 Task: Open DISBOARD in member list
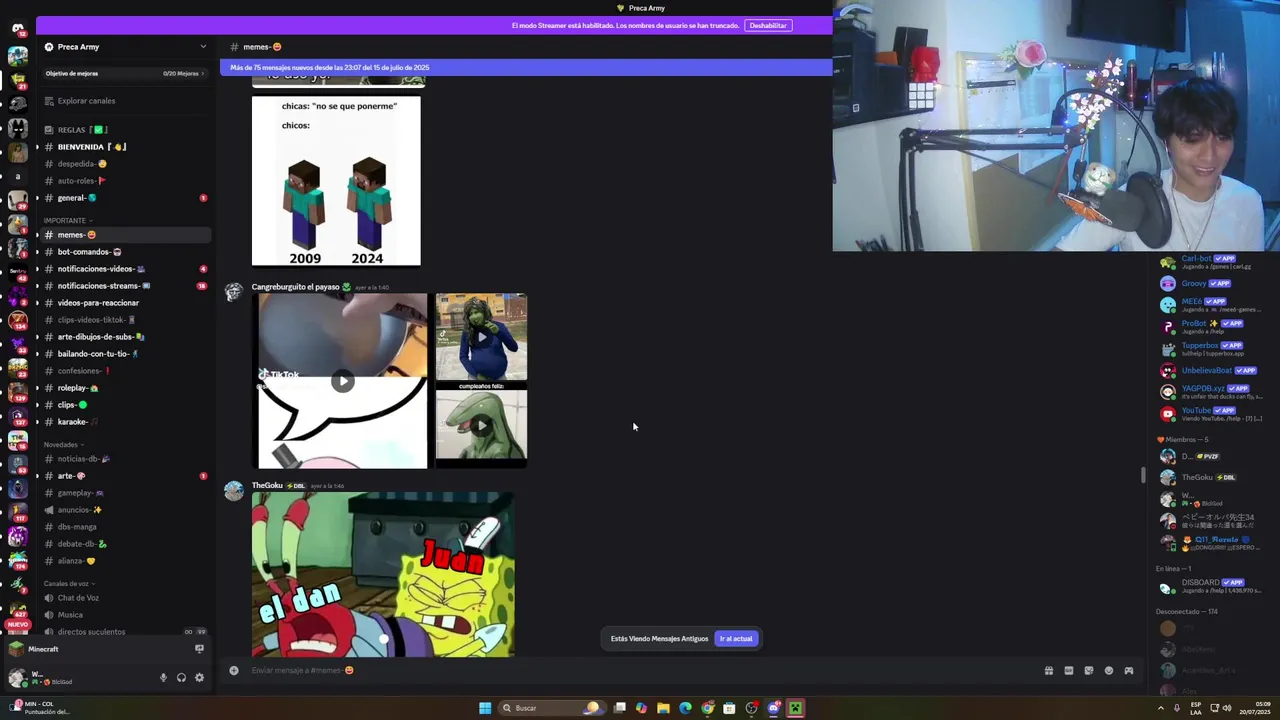(x=1210, y=586)
